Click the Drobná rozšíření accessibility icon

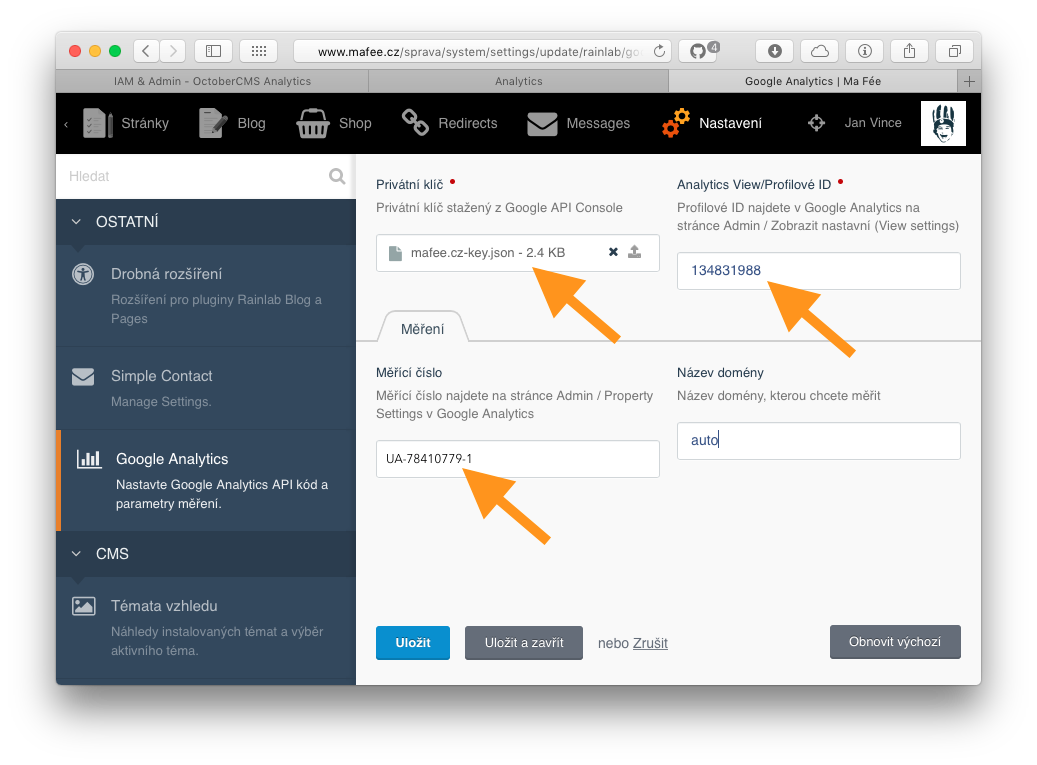pos(83,274)
